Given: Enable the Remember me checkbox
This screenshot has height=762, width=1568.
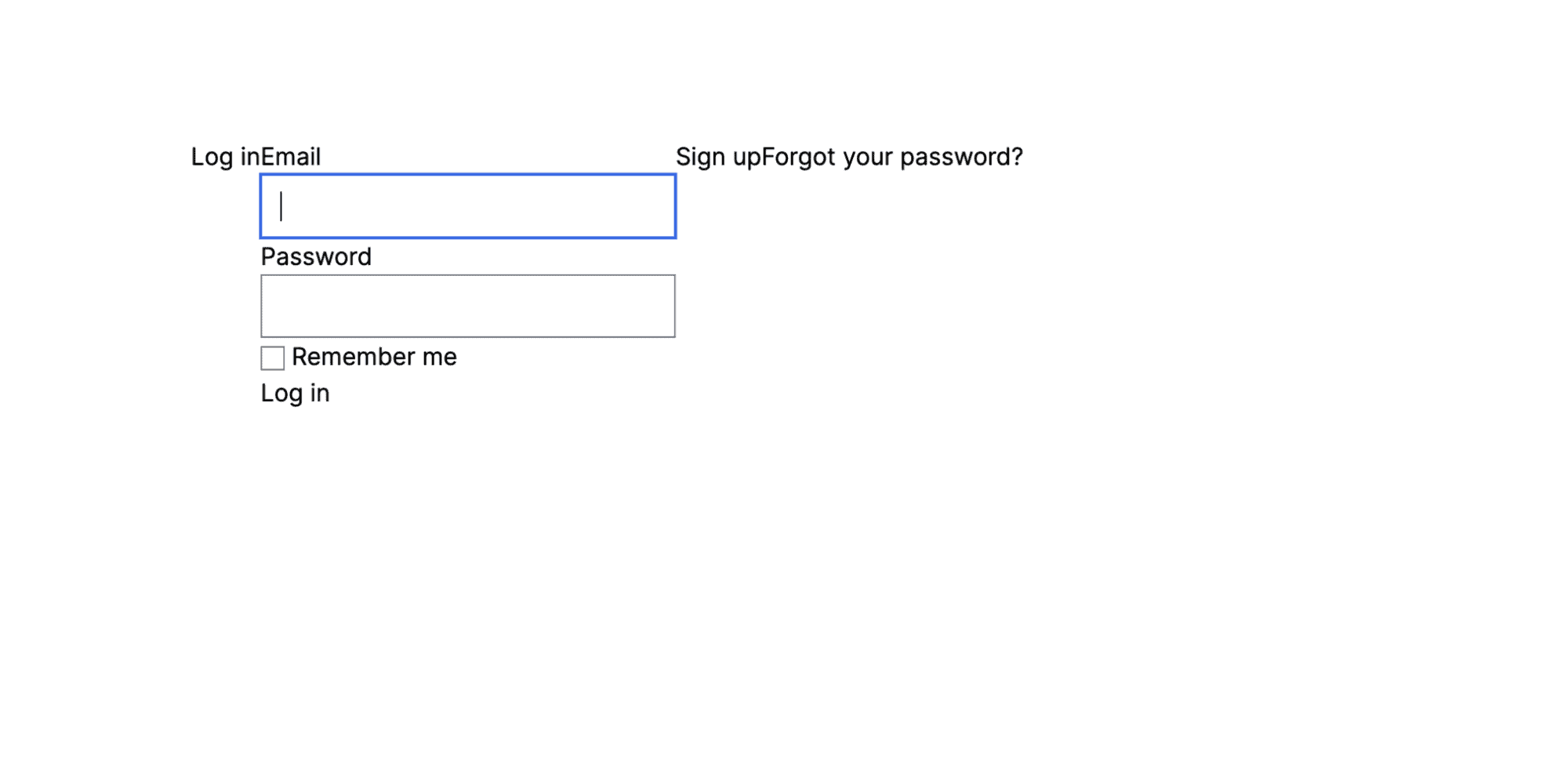Looking at the screenshot, I should coord(272,358).
